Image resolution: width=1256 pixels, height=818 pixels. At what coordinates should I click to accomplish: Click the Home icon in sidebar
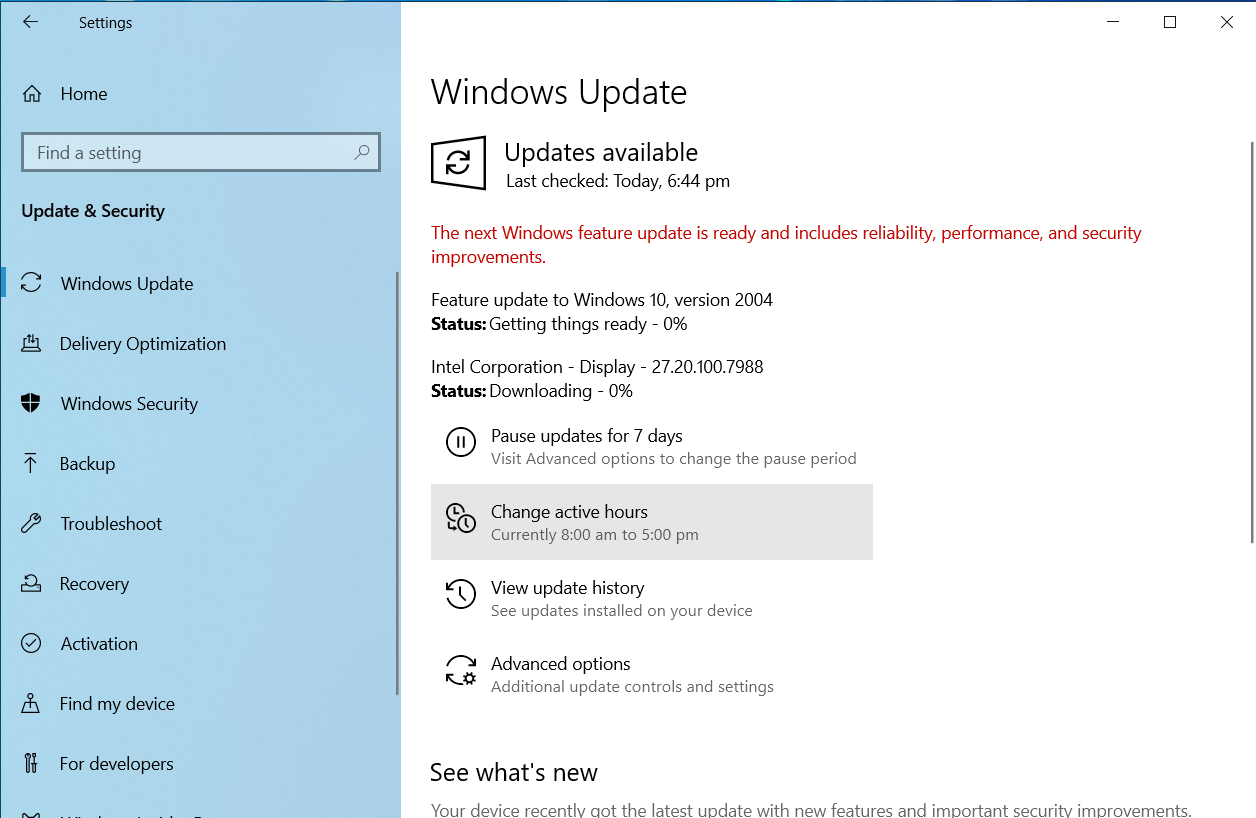(32, 94)
